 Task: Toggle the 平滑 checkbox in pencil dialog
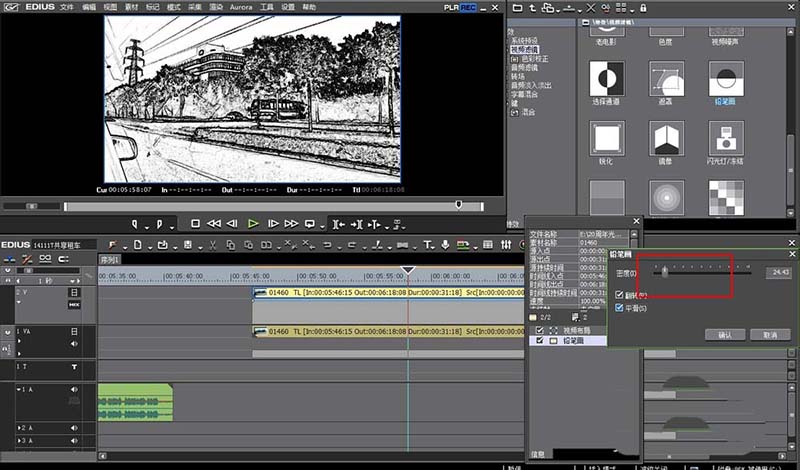pos(619,308)
